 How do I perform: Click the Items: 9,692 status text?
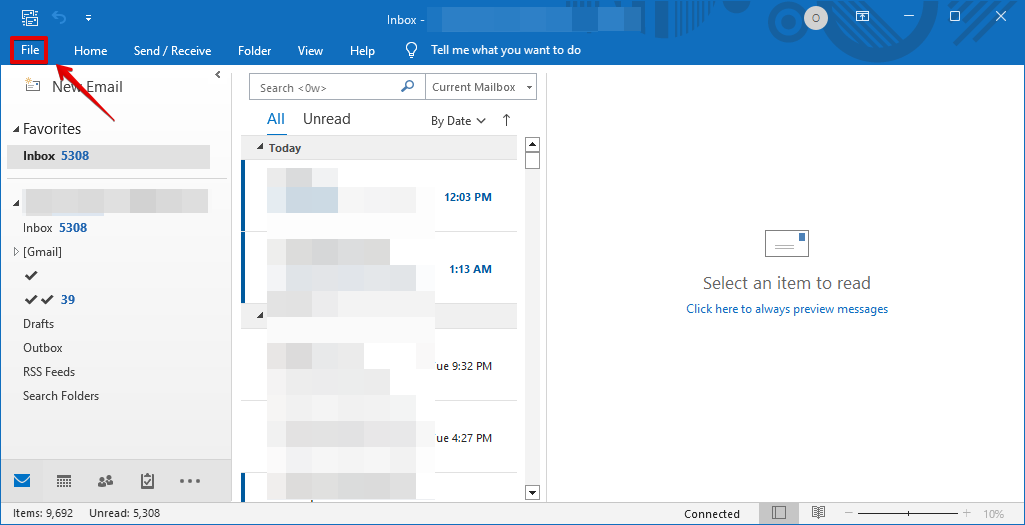click(44, 514)
